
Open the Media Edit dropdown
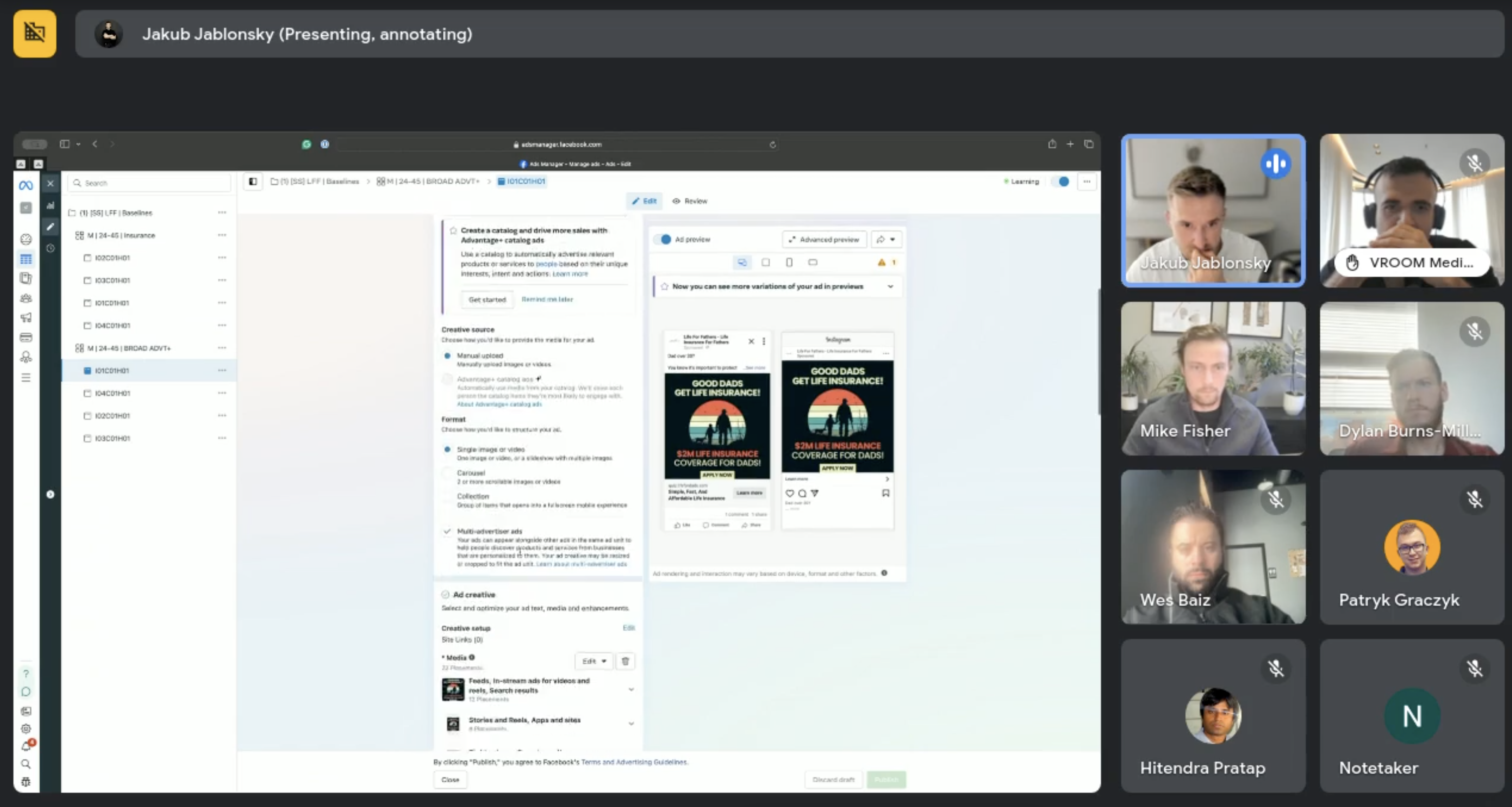pos(593,661)
